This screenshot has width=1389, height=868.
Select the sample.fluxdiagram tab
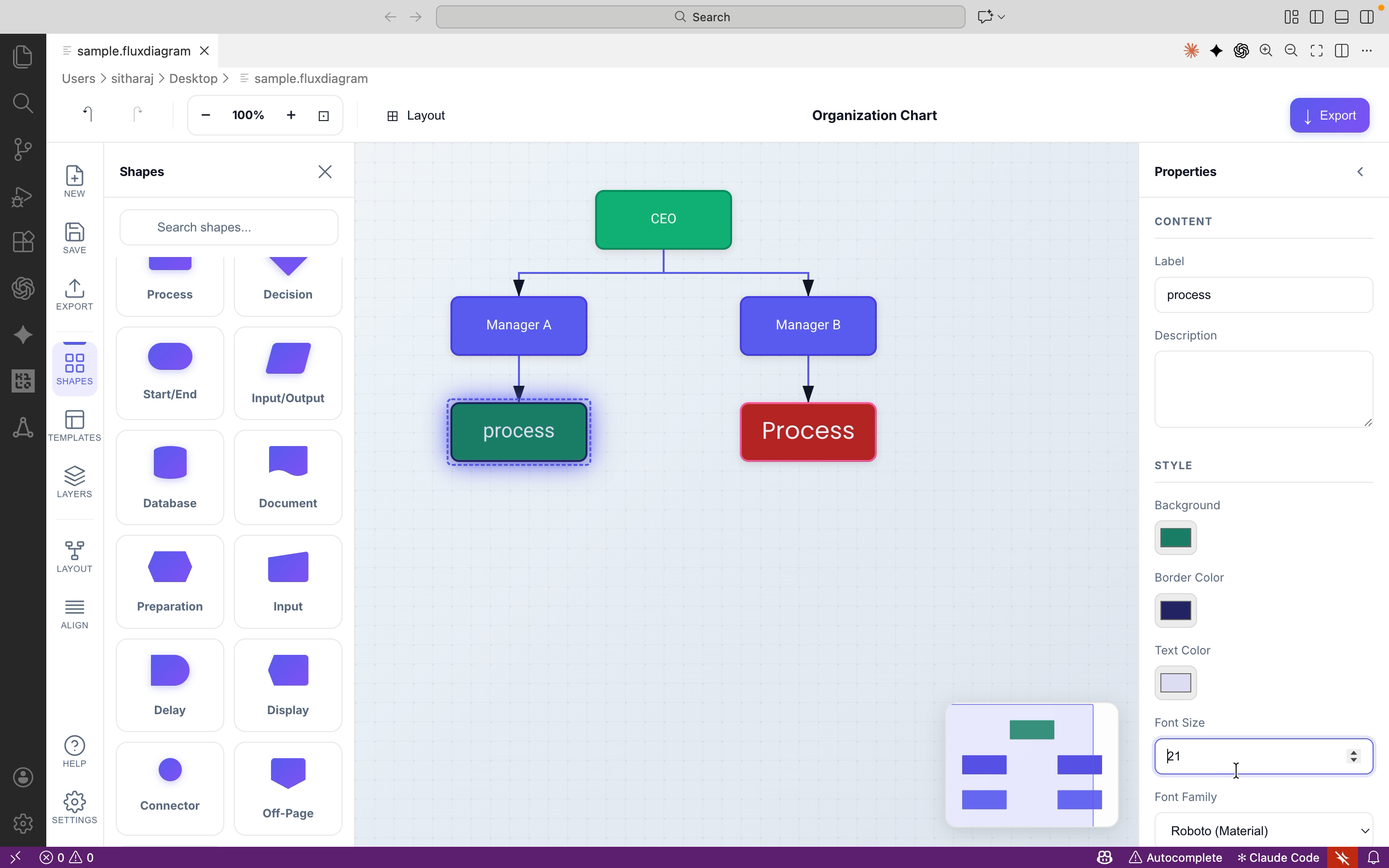133,51
